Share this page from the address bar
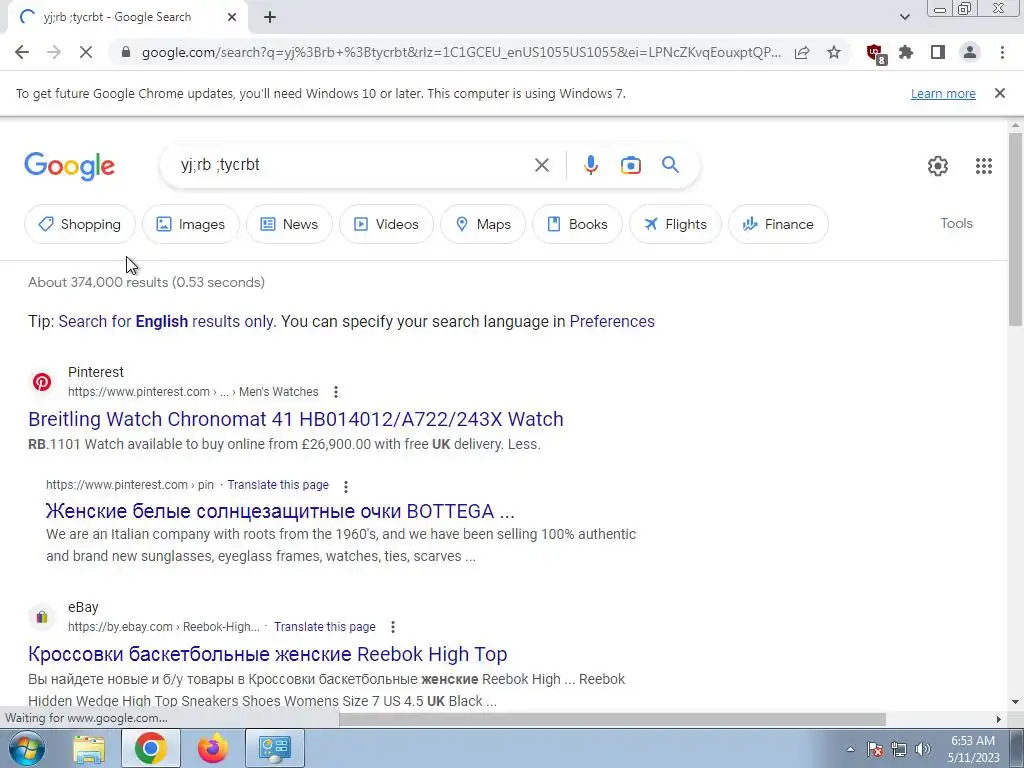 pos(802,52)
